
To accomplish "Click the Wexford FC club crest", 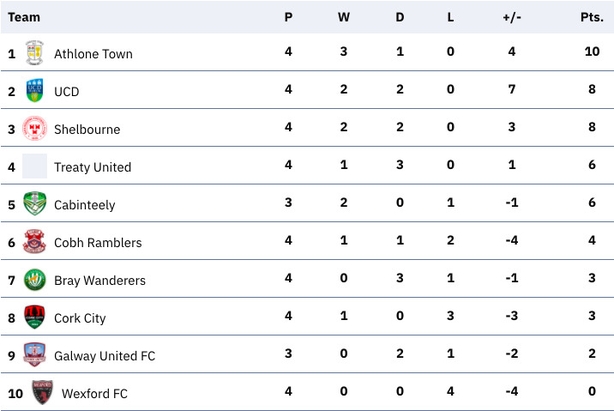I will (42, 392).
